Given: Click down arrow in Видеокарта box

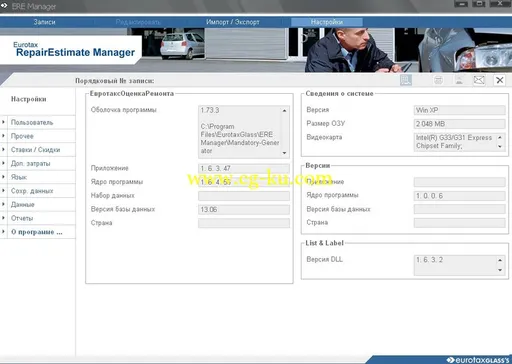Looking at the screenshot, I should 500,146.
